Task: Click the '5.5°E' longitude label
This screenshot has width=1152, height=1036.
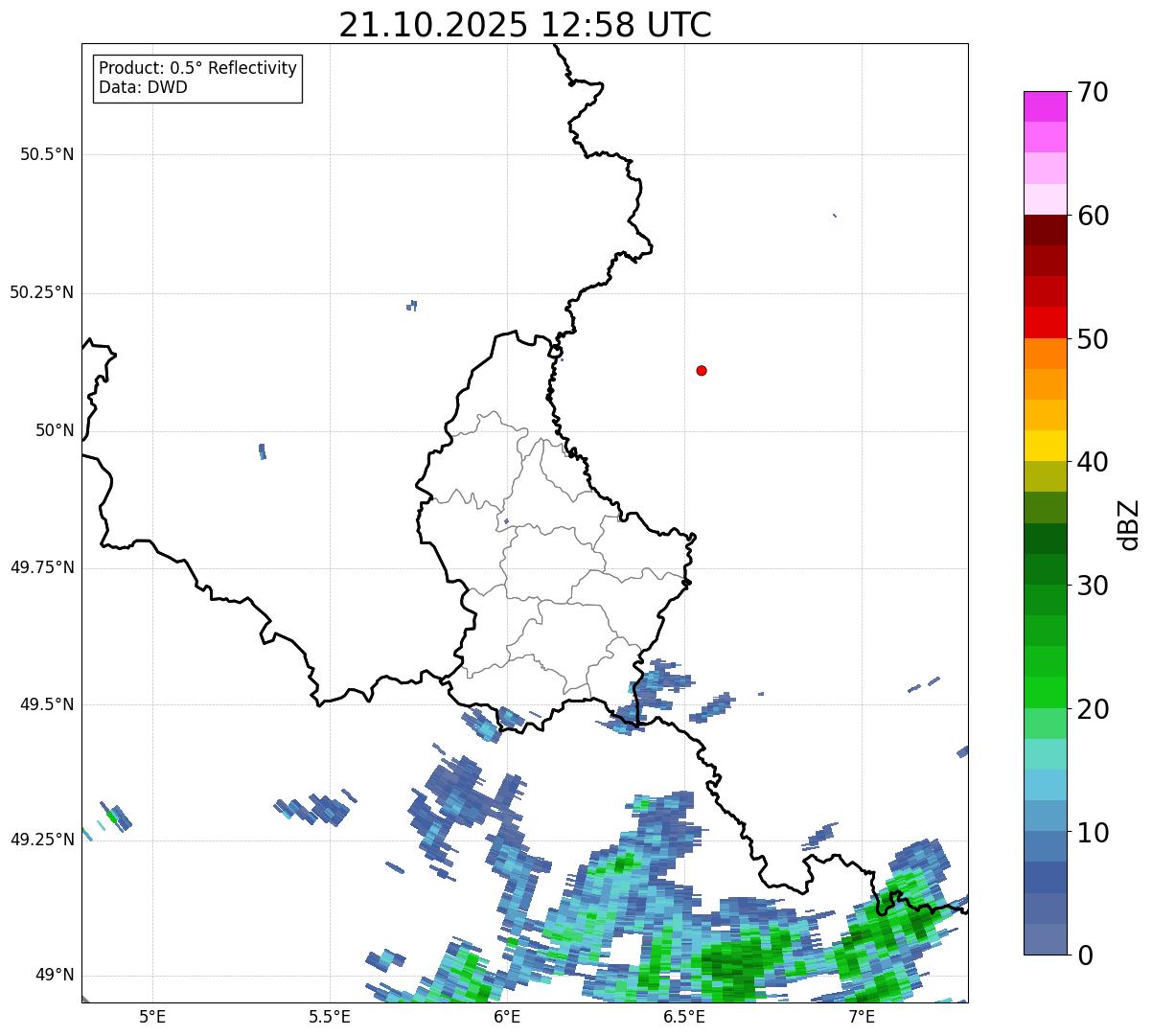Action: pos(330,1017)
